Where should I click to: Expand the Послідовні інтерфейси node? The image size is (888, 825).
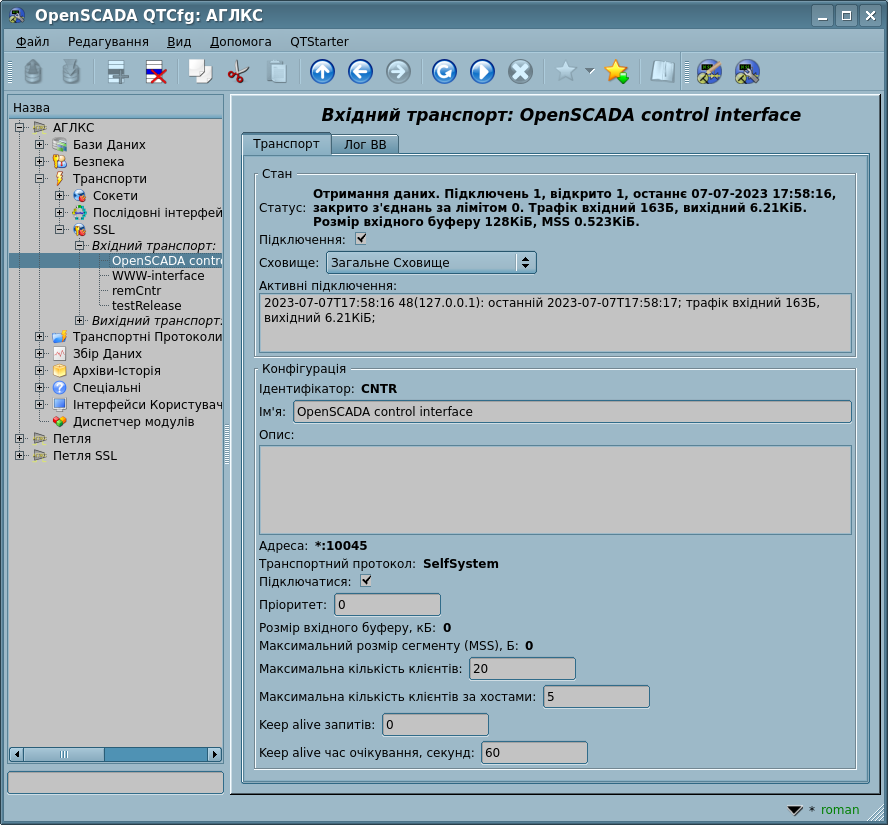click(x=59, y=212)
